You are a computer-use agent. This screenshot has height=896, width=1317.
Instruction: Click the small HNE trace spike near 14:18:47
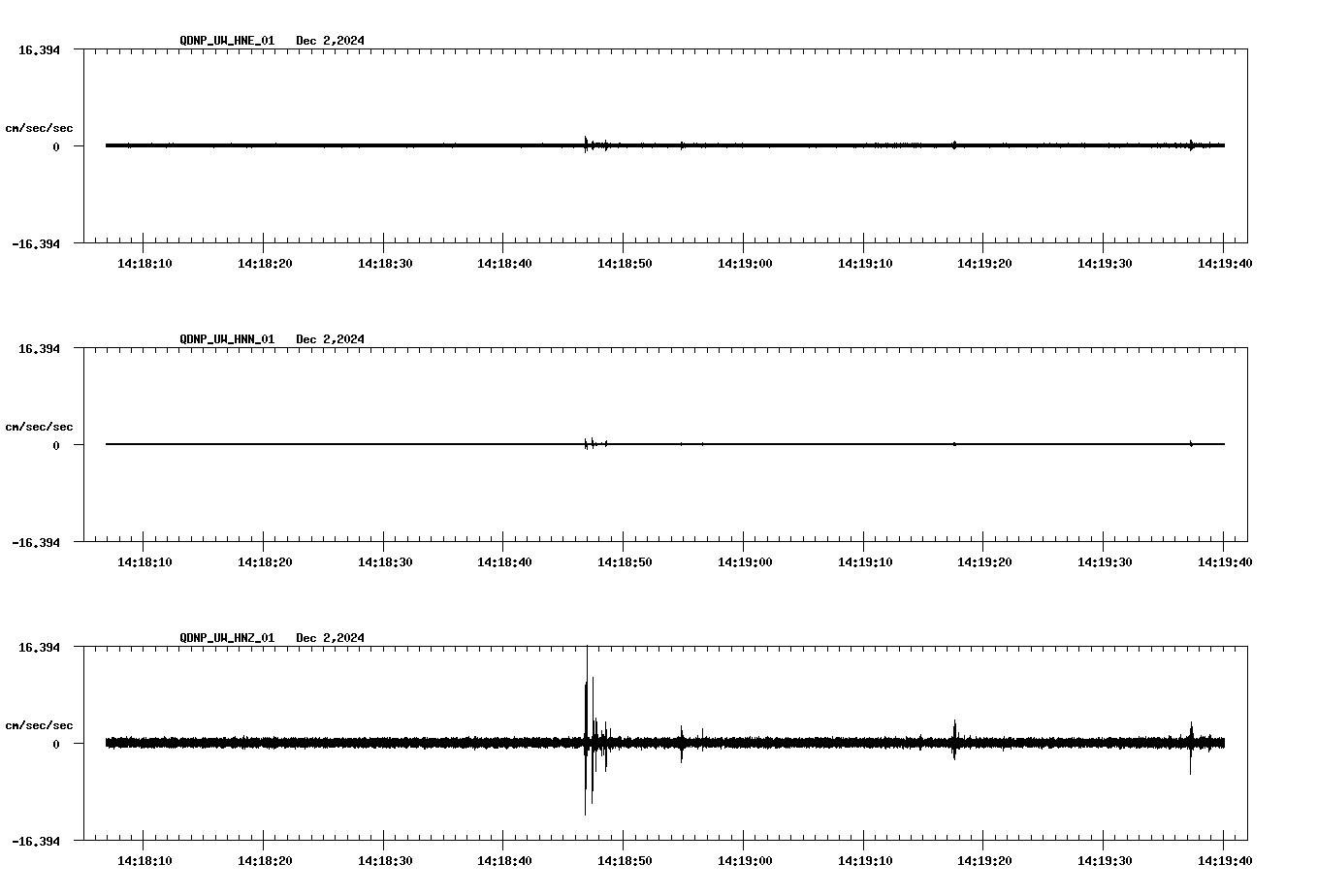click(586, 144)
